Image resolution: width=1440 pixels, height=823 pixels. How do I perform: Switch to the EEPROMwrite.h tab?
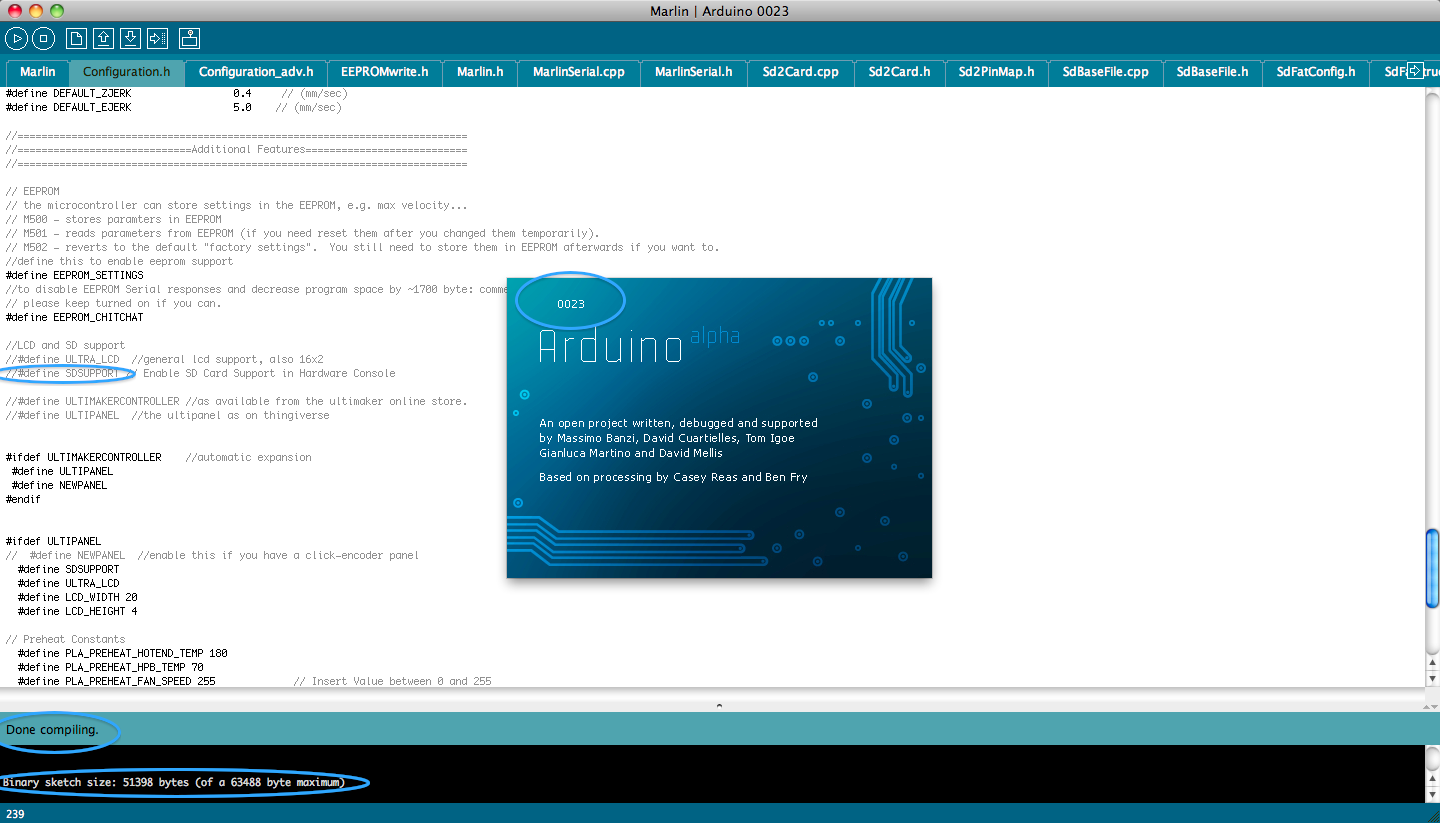[x=385, y=72]
